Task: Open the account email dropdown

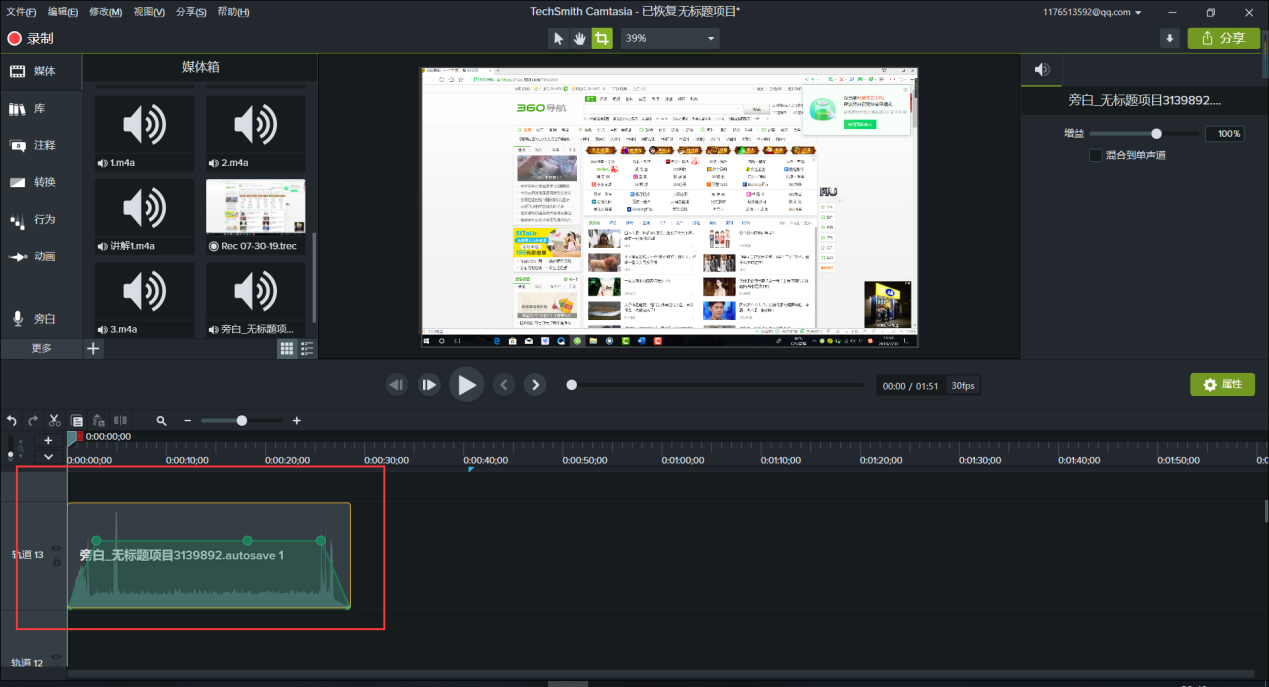Action: [x=1092, y=12]
